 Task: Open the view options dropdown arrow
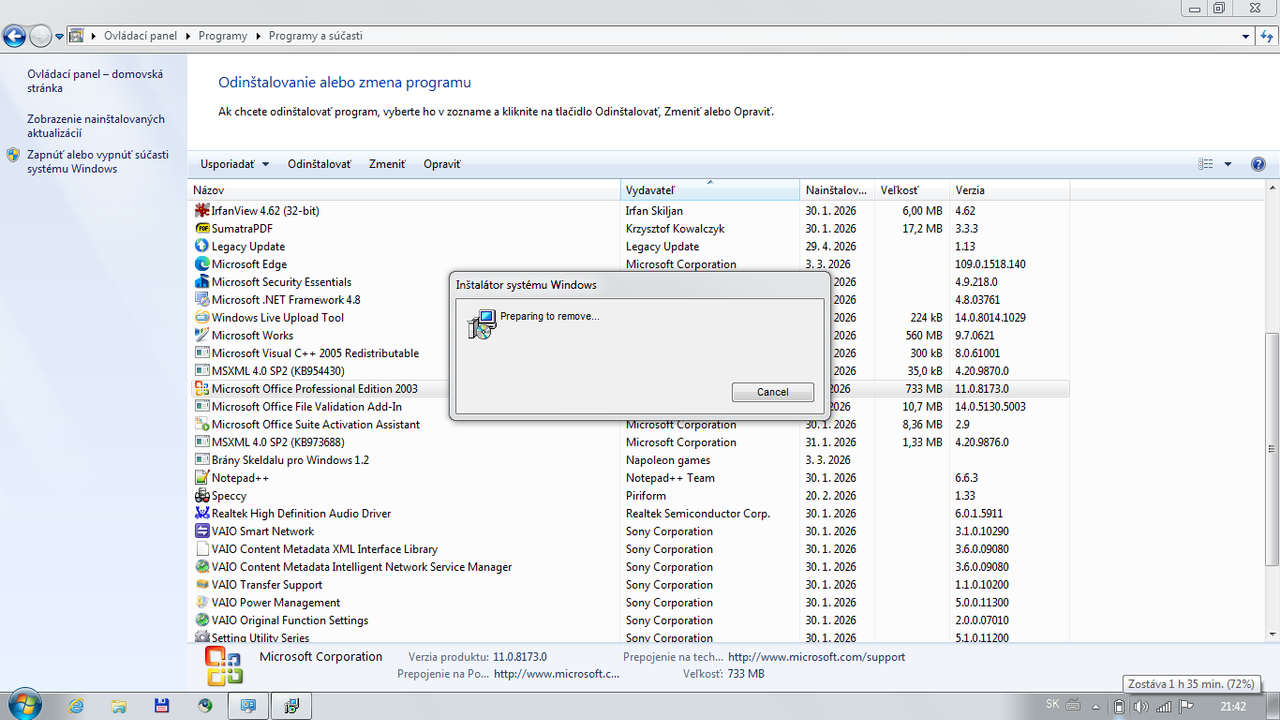point(1228,164)
